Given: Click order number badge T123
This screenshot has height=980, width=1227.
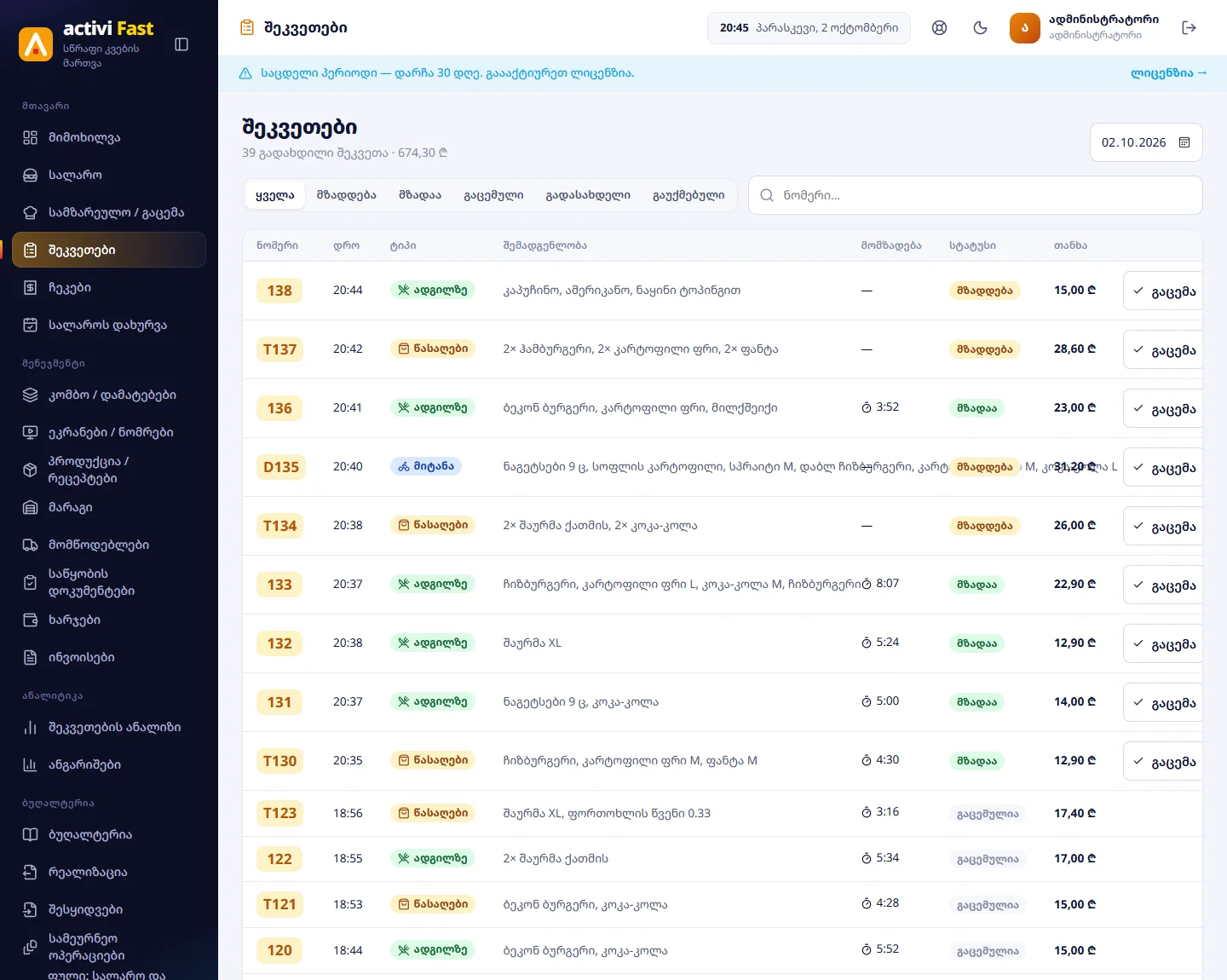Looking at the screenshot, I should 279,813.
